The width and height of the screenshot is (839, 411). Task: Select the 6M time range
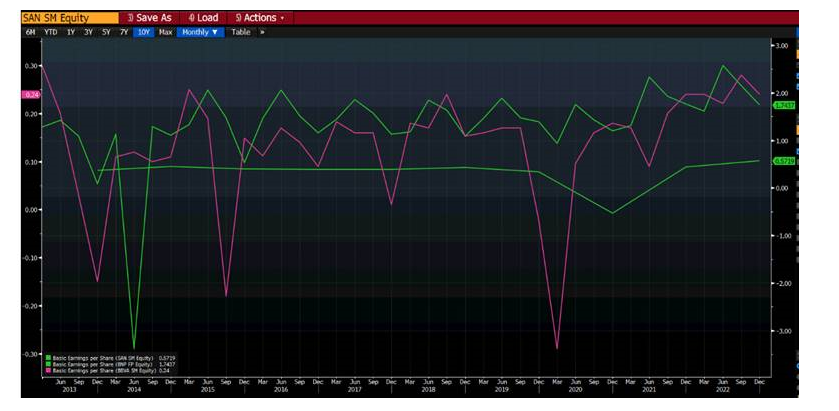pyautogui.click(x=32, y=32)
